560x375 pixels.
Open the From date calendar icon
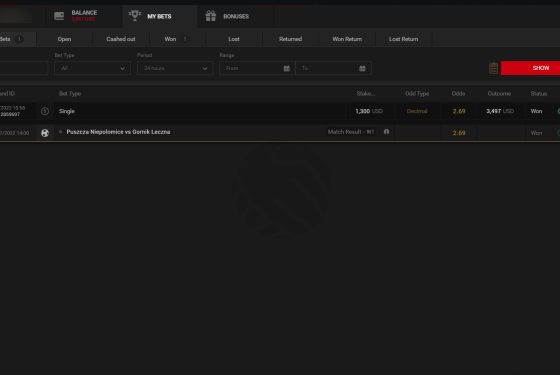point(286,68)
